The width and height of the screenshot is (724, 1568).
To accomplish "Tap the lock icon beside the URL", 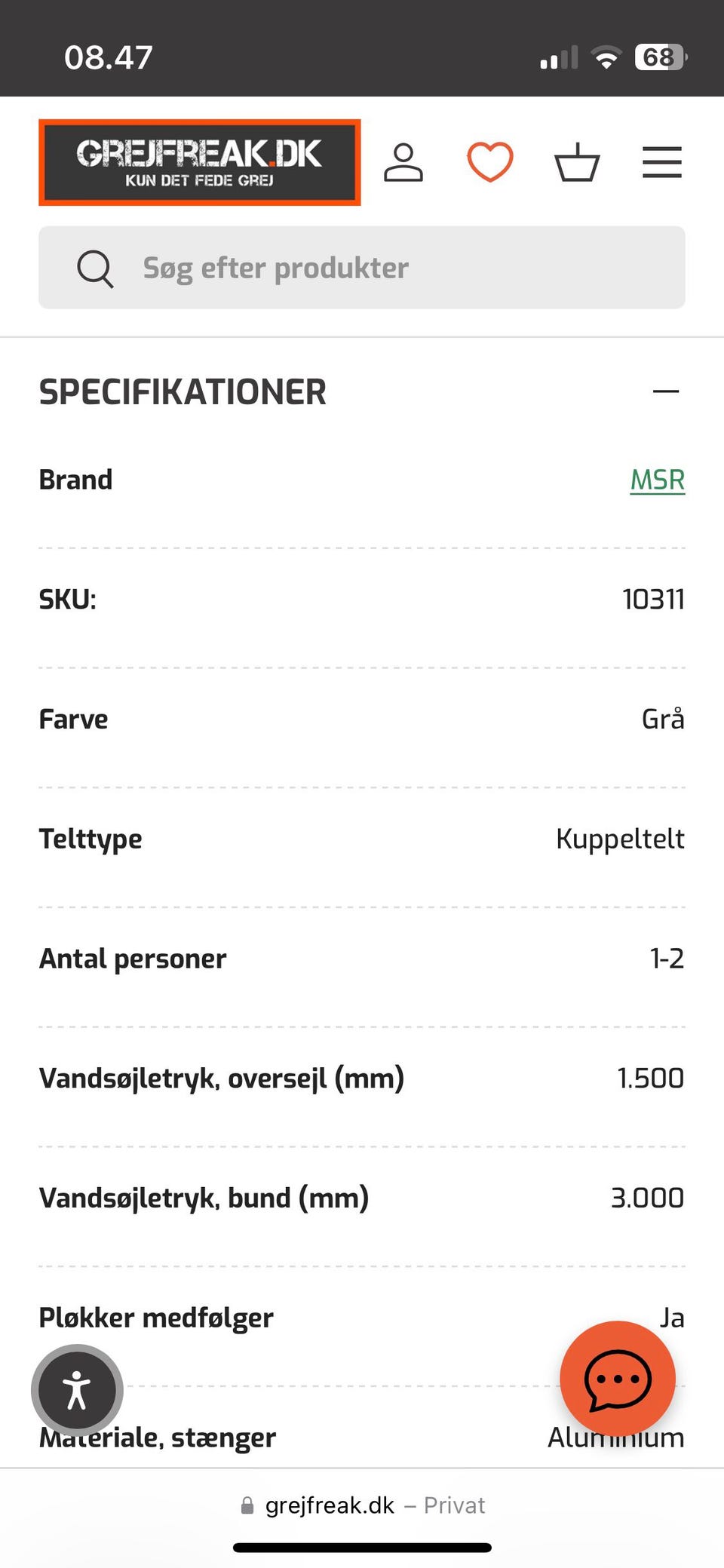I will (247, 1506).
